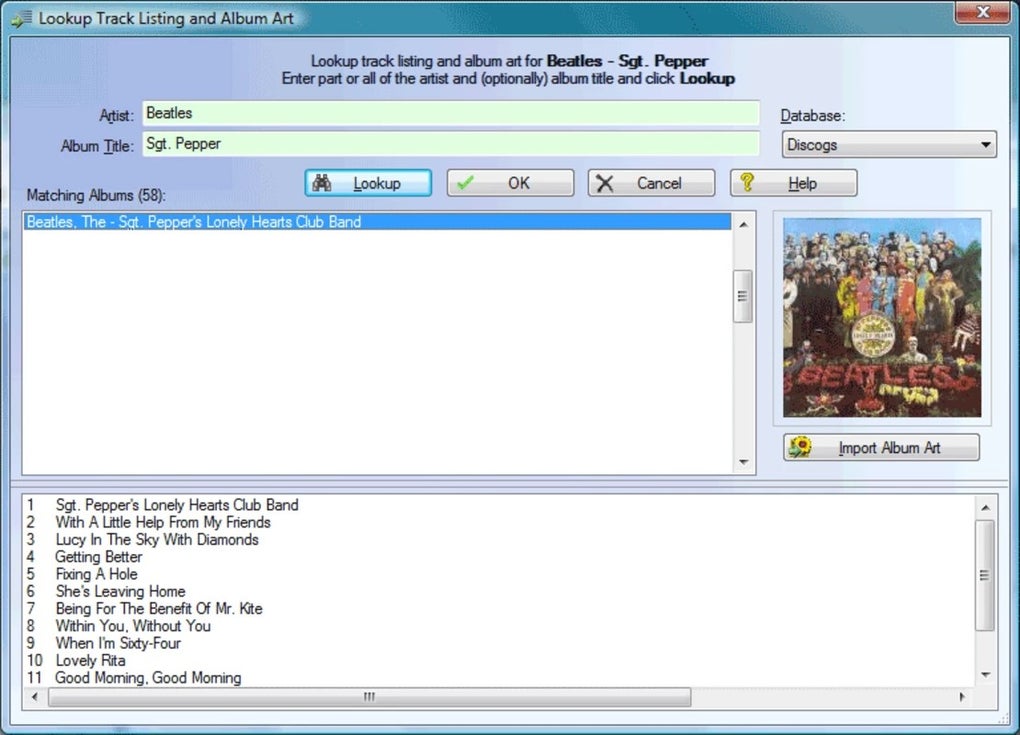Click the Sgt. Pepper album cover preview
1020x735 pixels.
tap(881, 316)
